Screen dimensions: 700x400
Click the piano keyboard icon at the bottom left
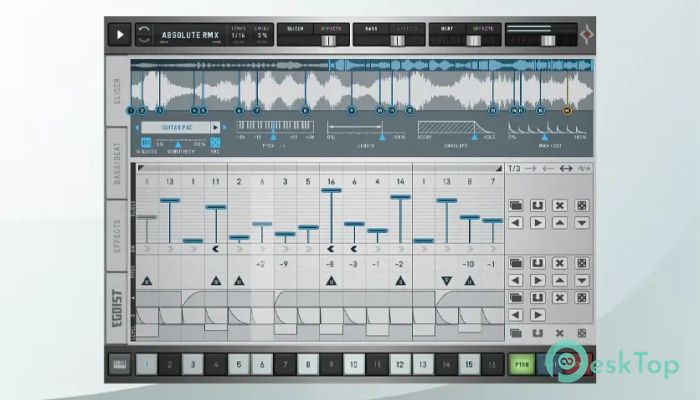click(119, 366)
